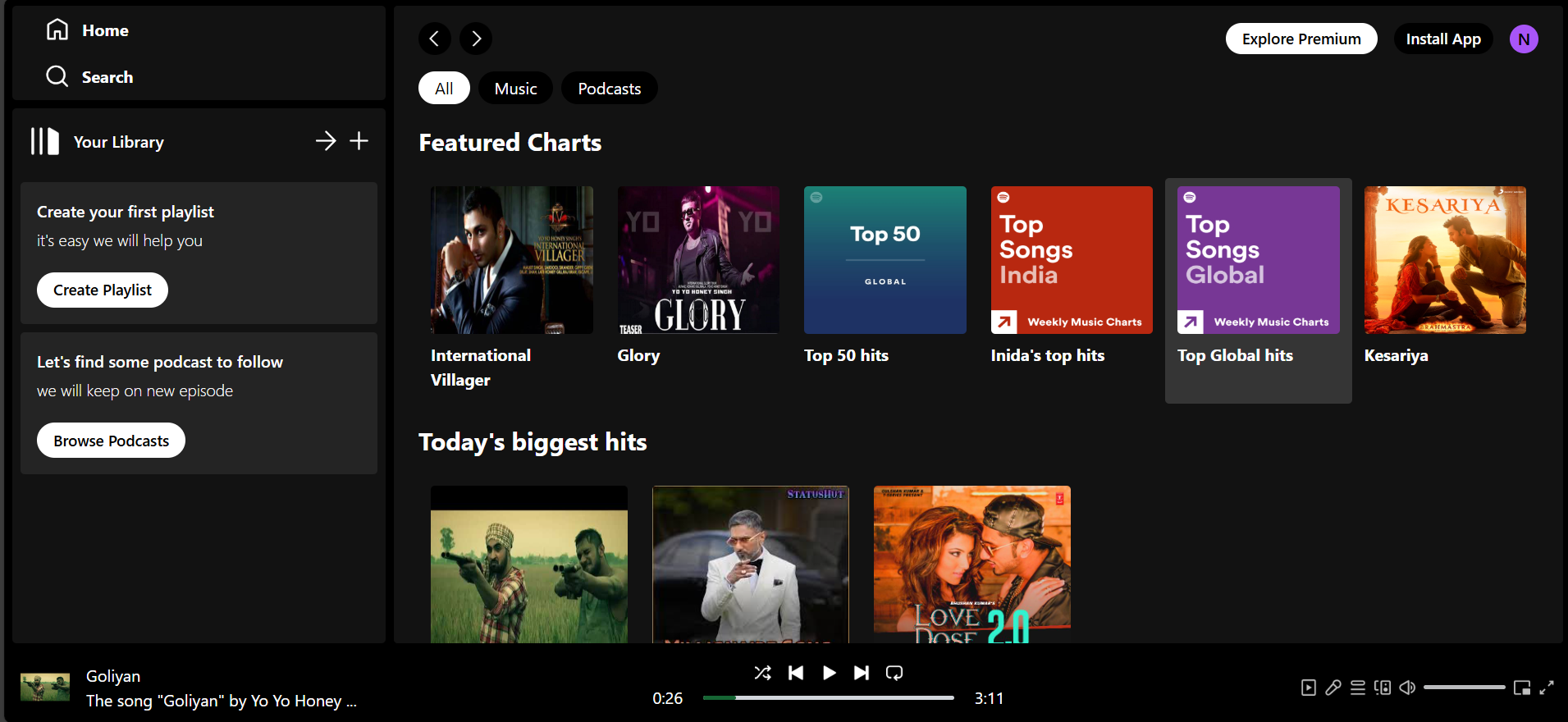
Task: Open the play queue icon
Action: [1358, 688]
